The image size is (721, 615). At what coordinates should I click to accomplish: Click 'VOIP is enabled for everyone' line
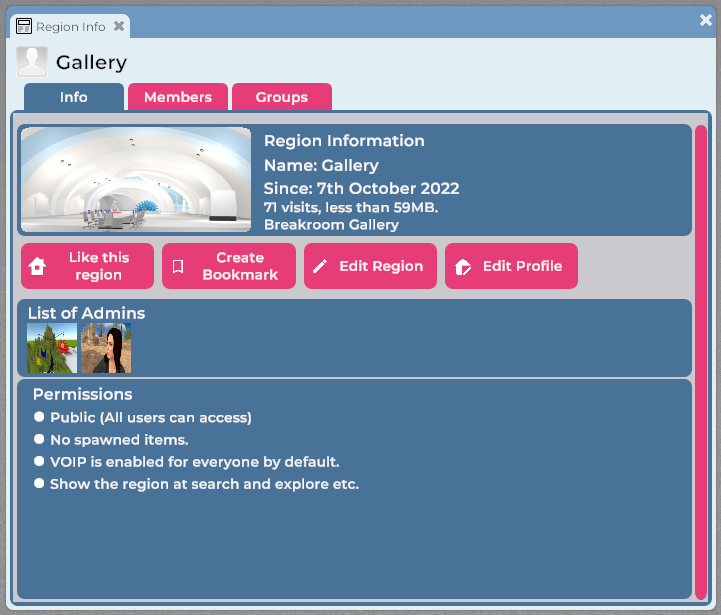(x=195, y=462)
